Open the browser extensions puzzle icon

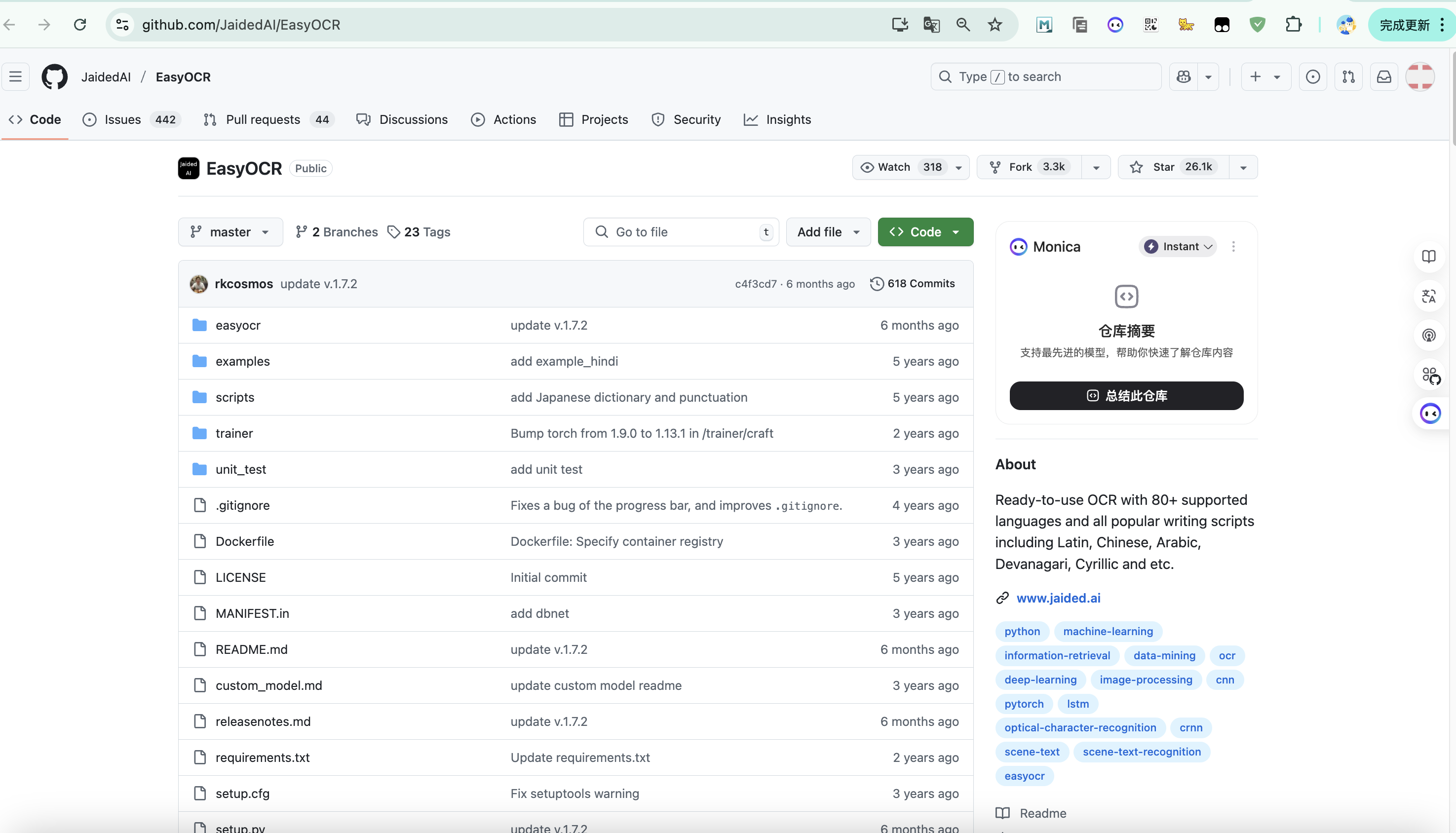1293,25
